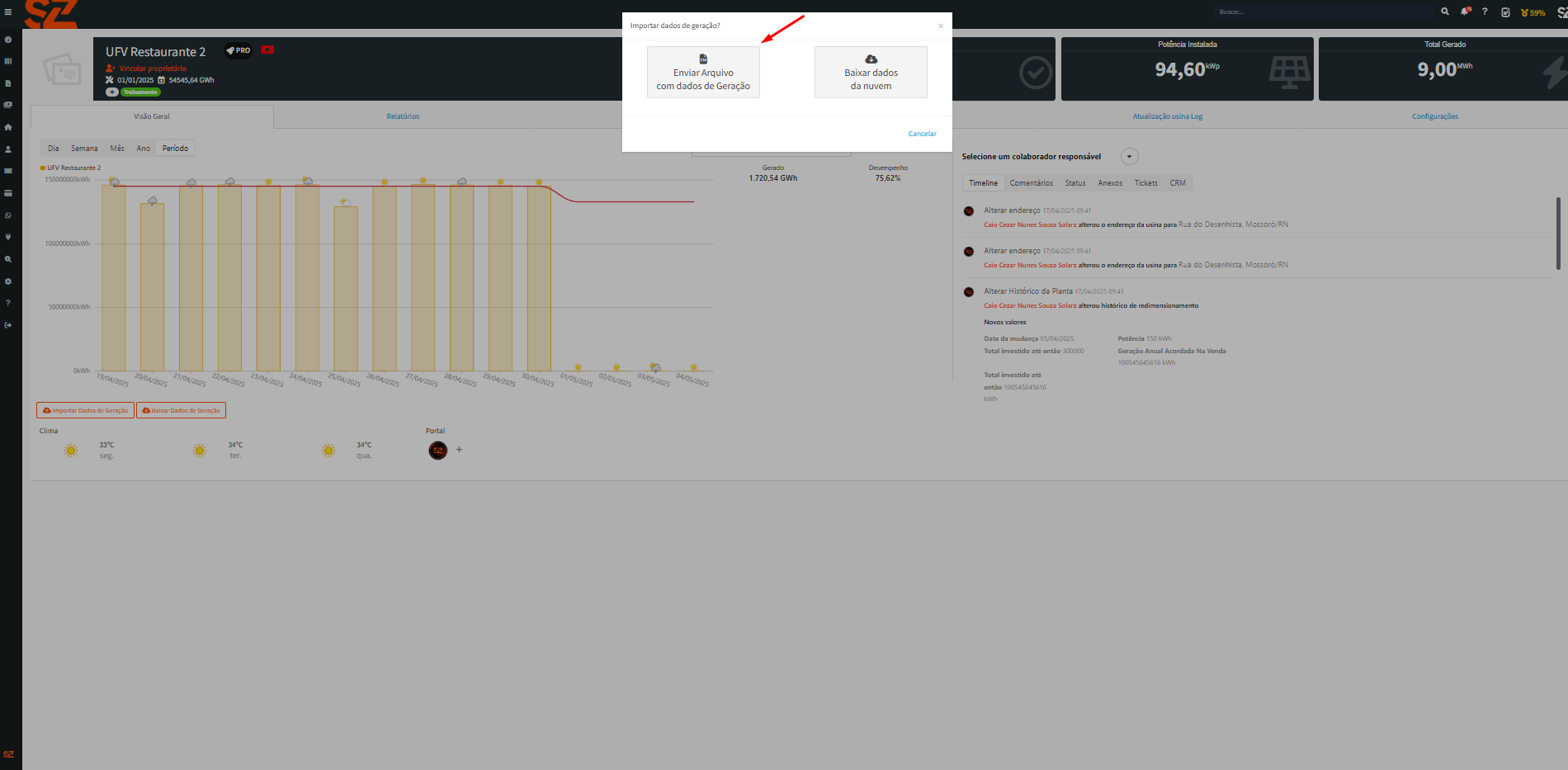
Task: Select the Mês period toggle
Action: [x=117, y=149]
